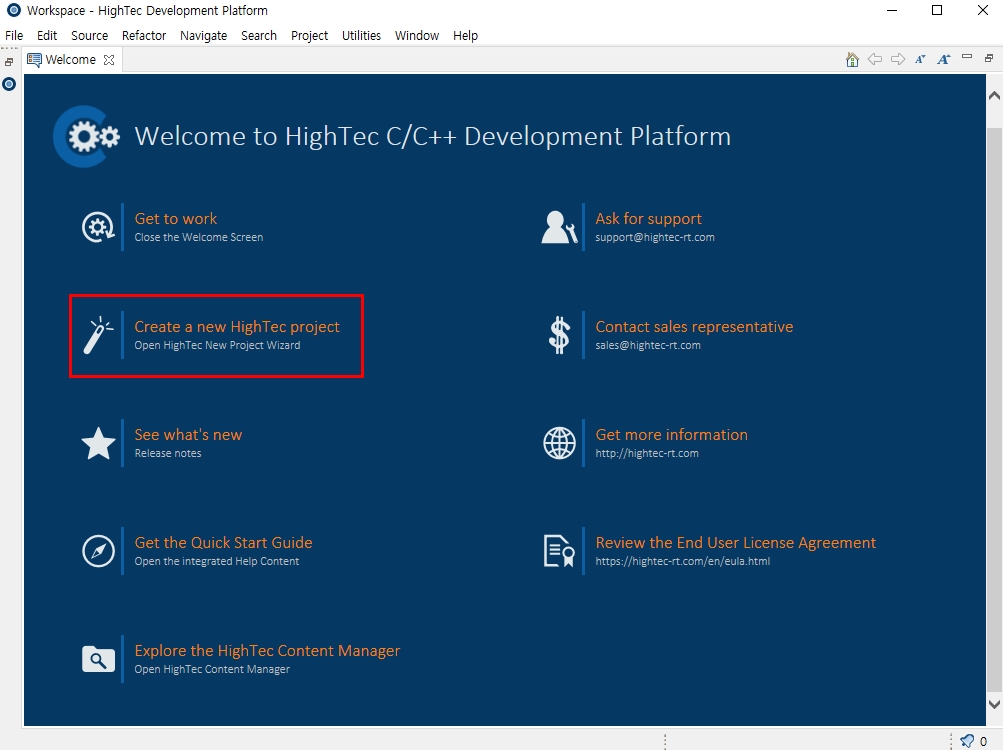Click support@hightec-rt.com text
This screenshot has width=1003, height=750.
pos(655,237)
